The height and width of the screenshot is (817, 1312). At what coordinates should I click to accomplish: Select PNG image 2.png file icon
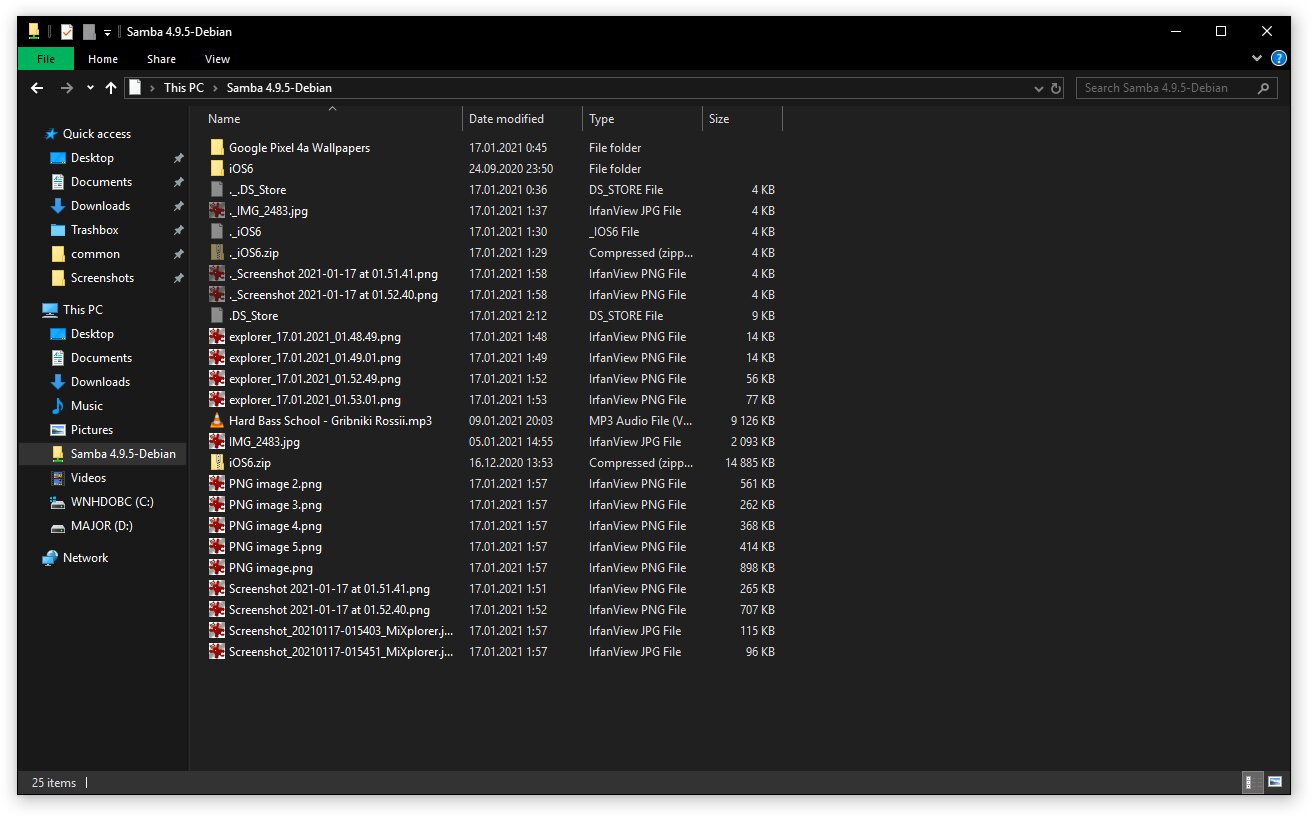pyautogui.click(x=217, y=483)
